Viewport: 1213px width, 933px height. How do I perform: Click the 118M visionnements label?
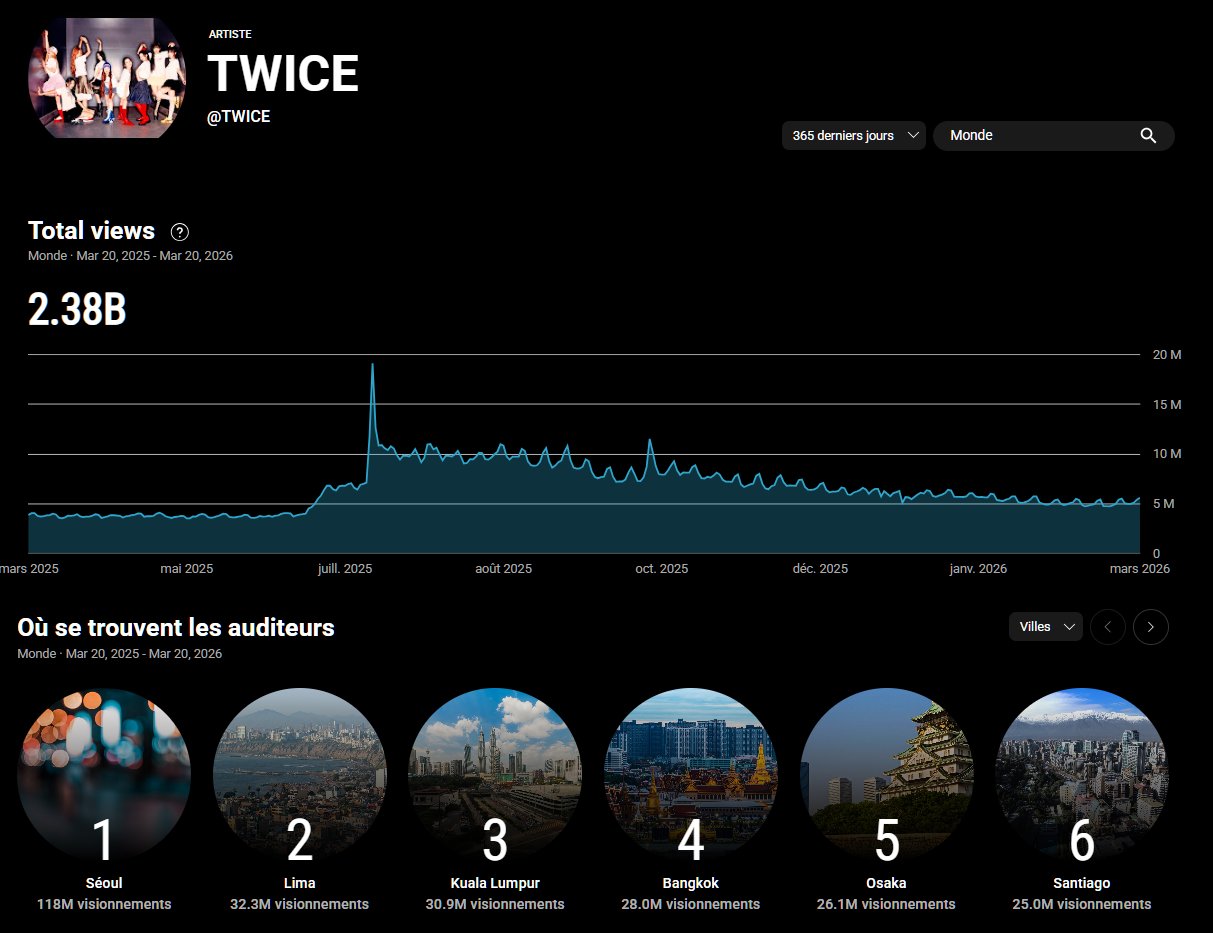tap(104, 904)
